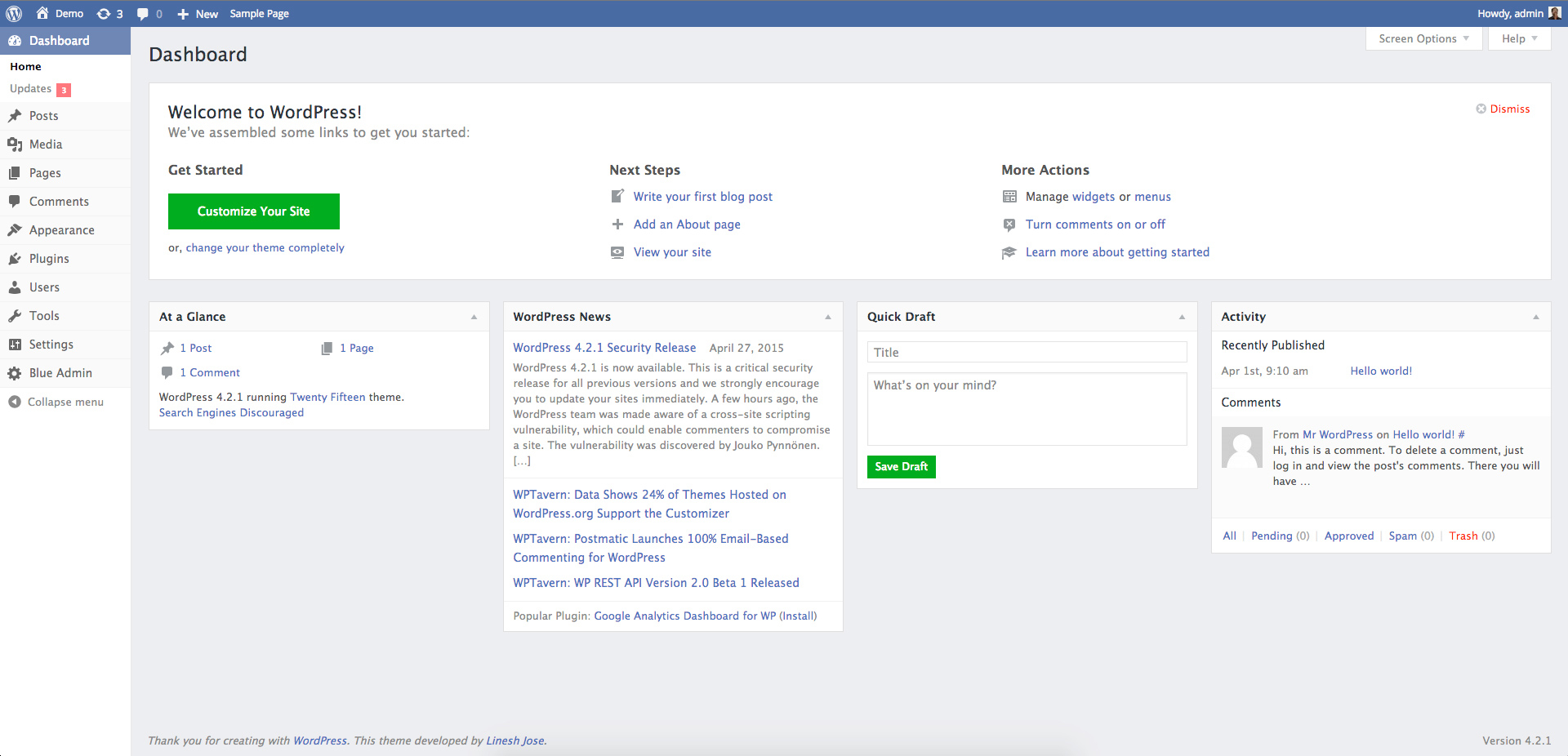Click the Turn comments on or off link
Viewport: 1568px width, 756px height.
pyautogui.click(x=1095, y=225)
